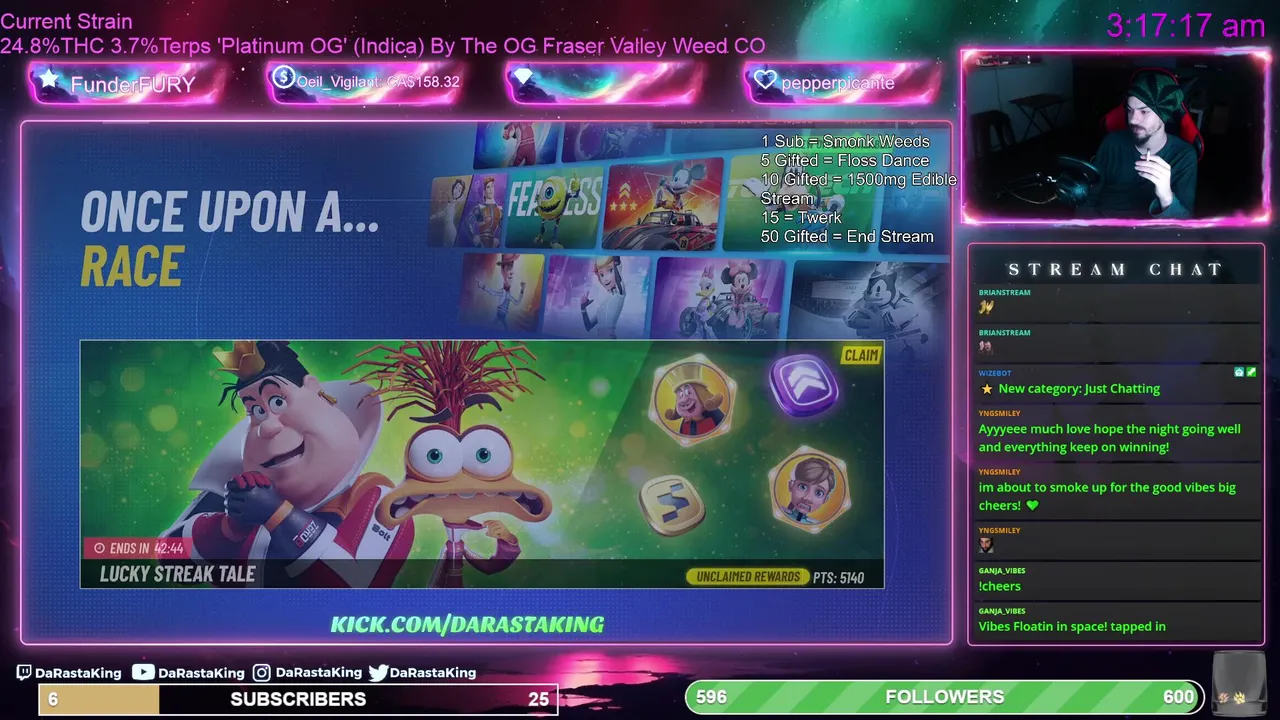The height and width of the screenshot is (720, 1280).
Task: Click 'ONCE UPON A... RACE' title
Action: click(230, 239)
